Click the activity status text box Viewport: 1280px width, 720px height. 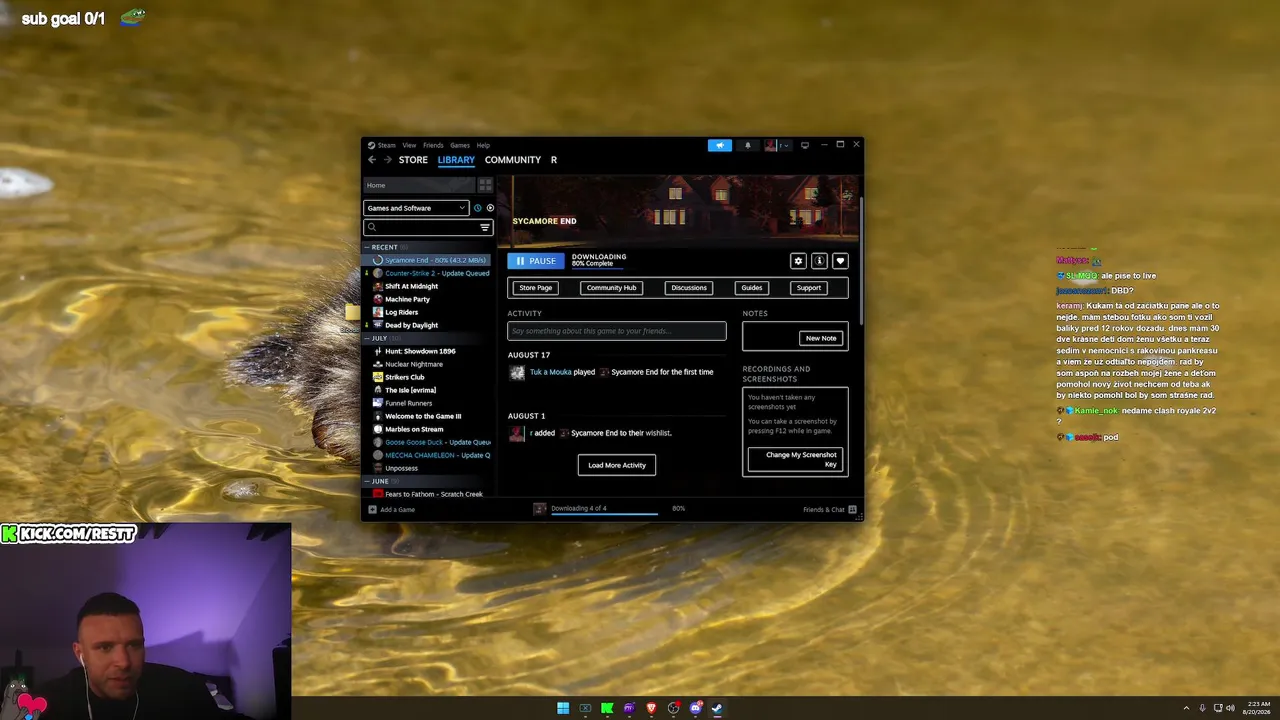click(617, 331)
